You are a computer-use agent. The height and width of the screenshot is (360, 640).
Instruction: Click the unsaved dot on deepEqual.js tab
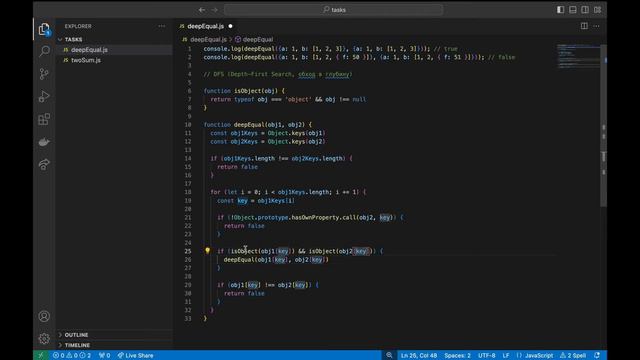pos(230,26)
